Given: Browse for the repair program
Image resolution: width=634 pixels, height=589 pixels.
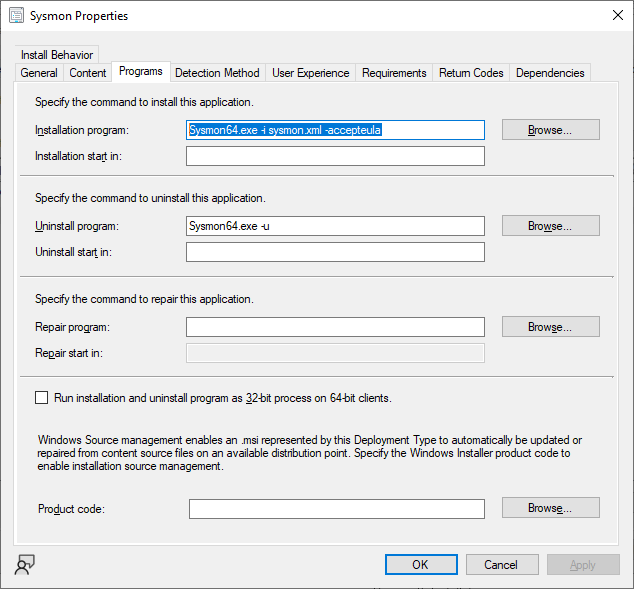Looking at the screenshot, I should pos(551,327).
